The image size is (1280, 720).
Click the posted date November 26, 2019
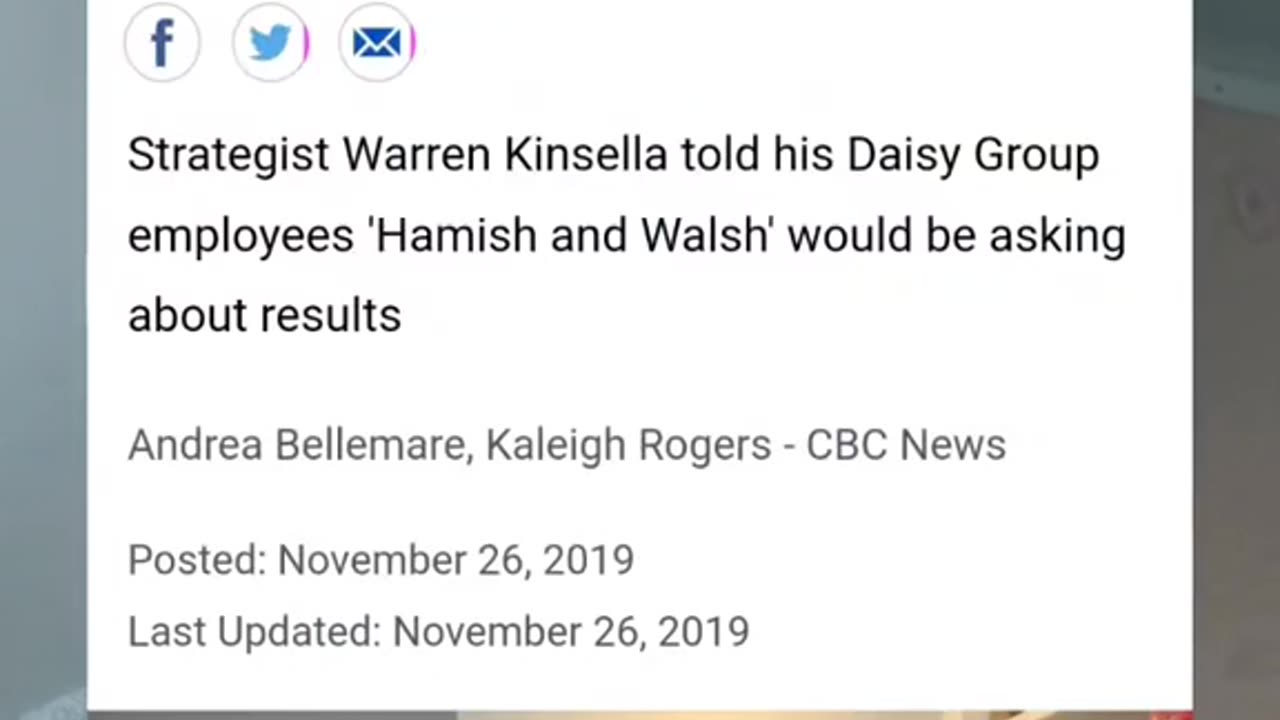(x=455, y=560)
